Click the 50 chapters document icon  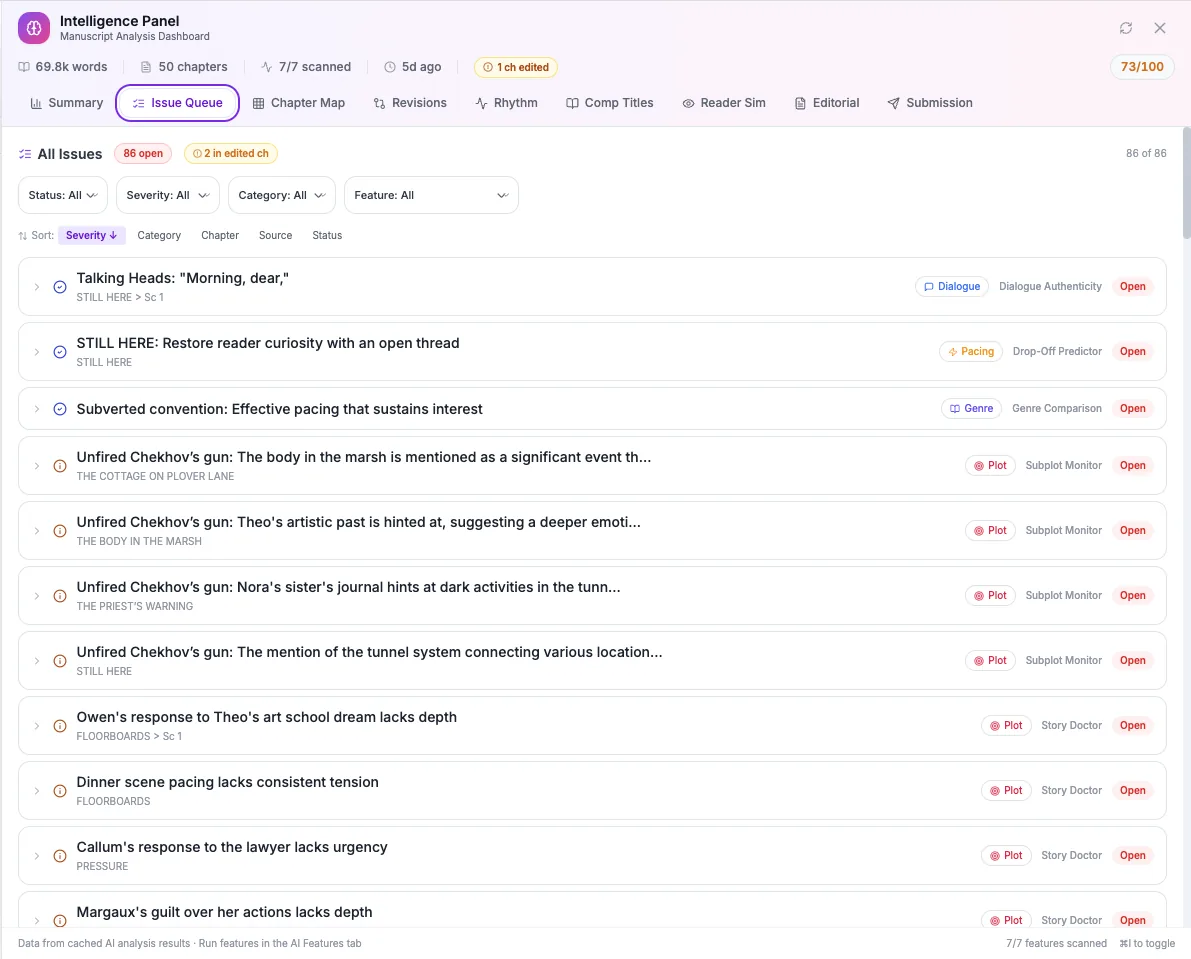tap(146, 67)
